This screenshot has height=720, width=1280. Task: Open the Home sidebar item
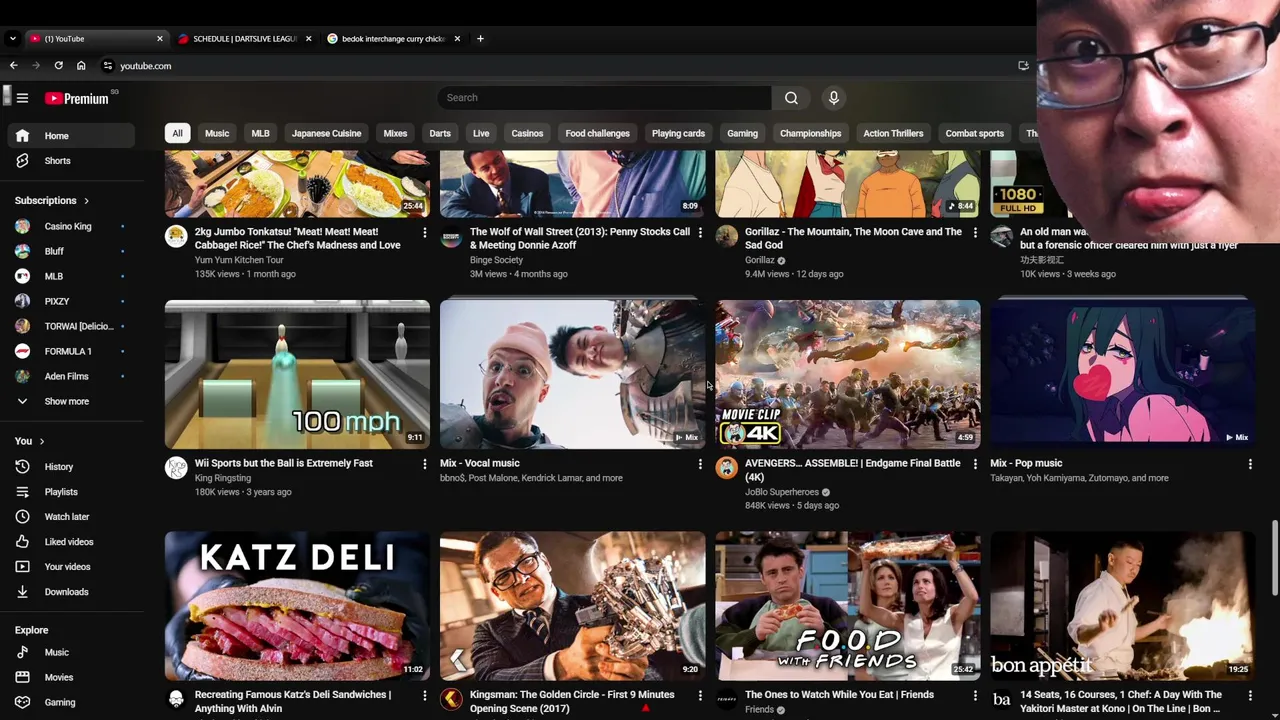click(x=70, y=136)
